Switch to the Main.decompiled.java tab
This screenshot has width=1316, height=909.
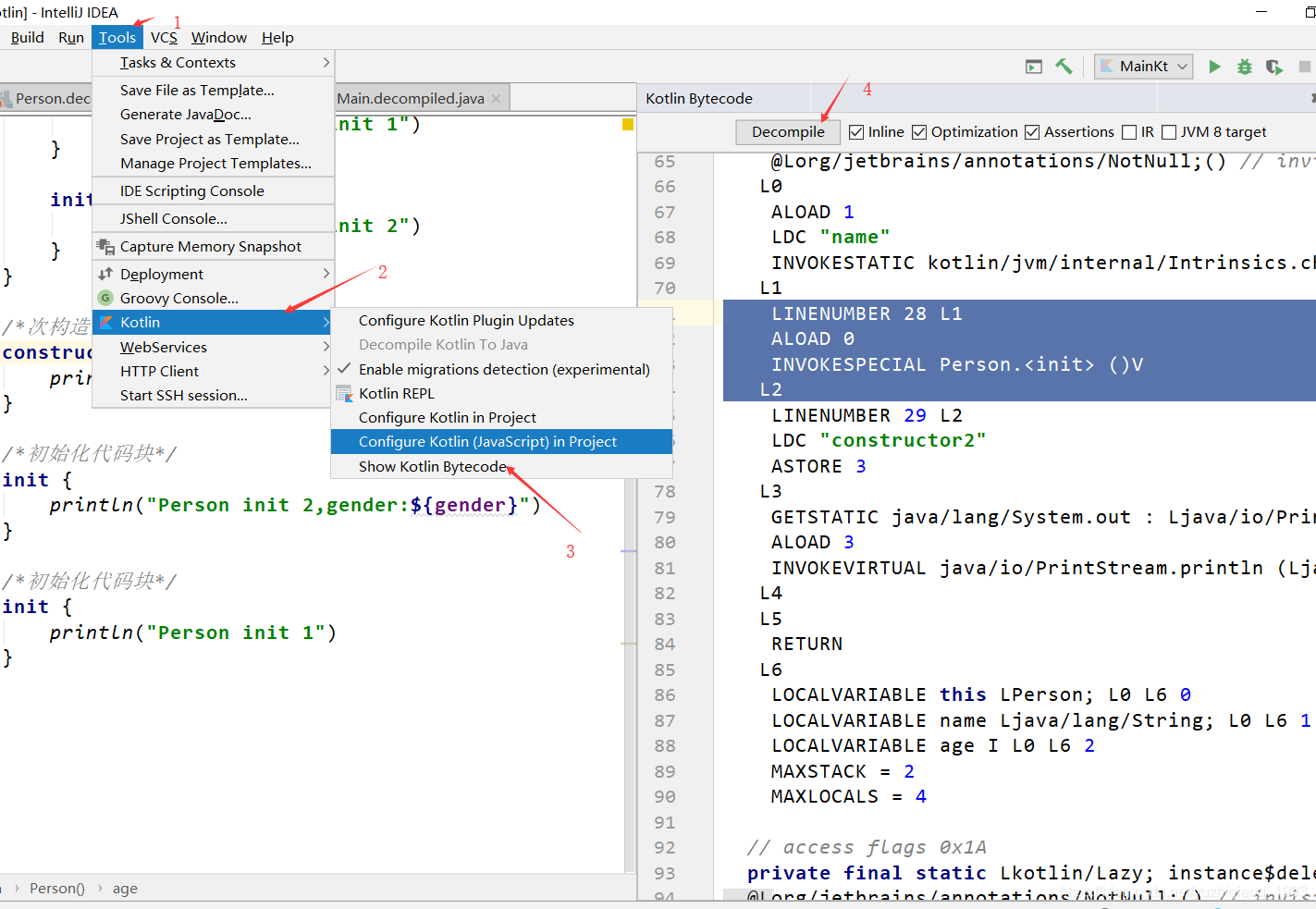click(411, 99)
